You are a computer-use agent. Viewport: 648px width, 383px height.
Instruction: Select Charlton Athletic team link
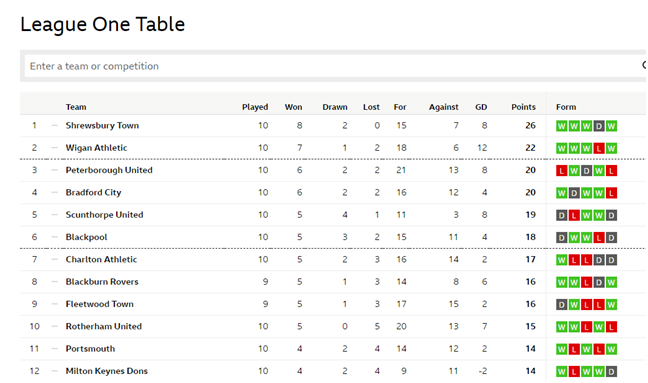click(101, 259)
